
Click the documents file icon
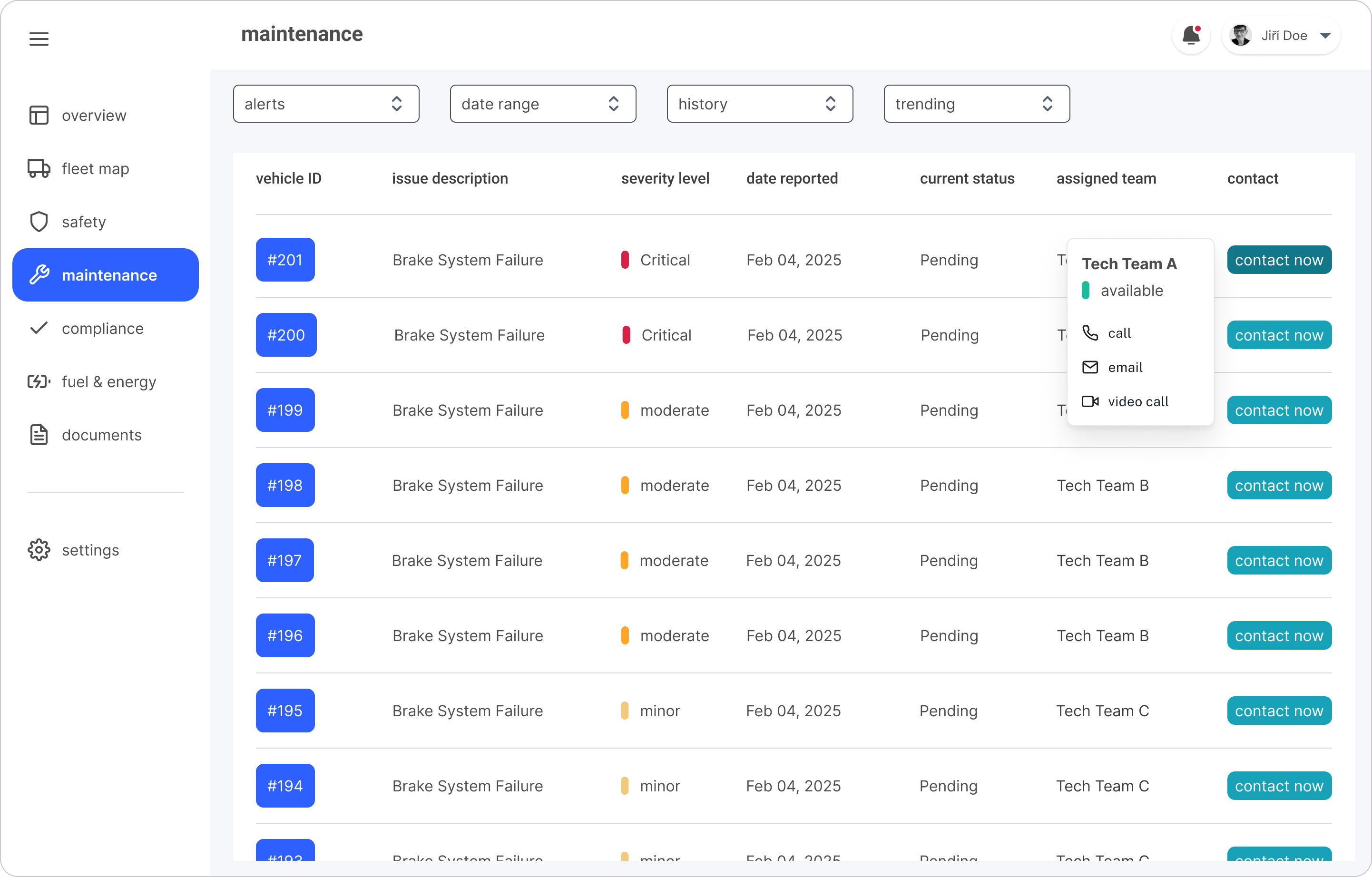39,435
